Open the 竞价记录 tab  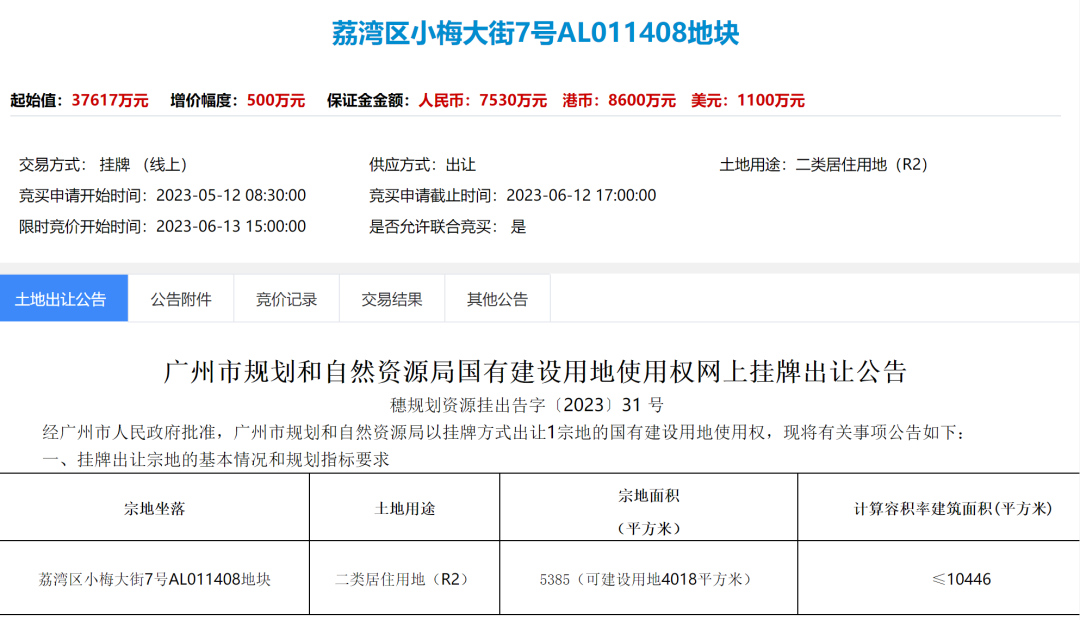pos(287,297)
